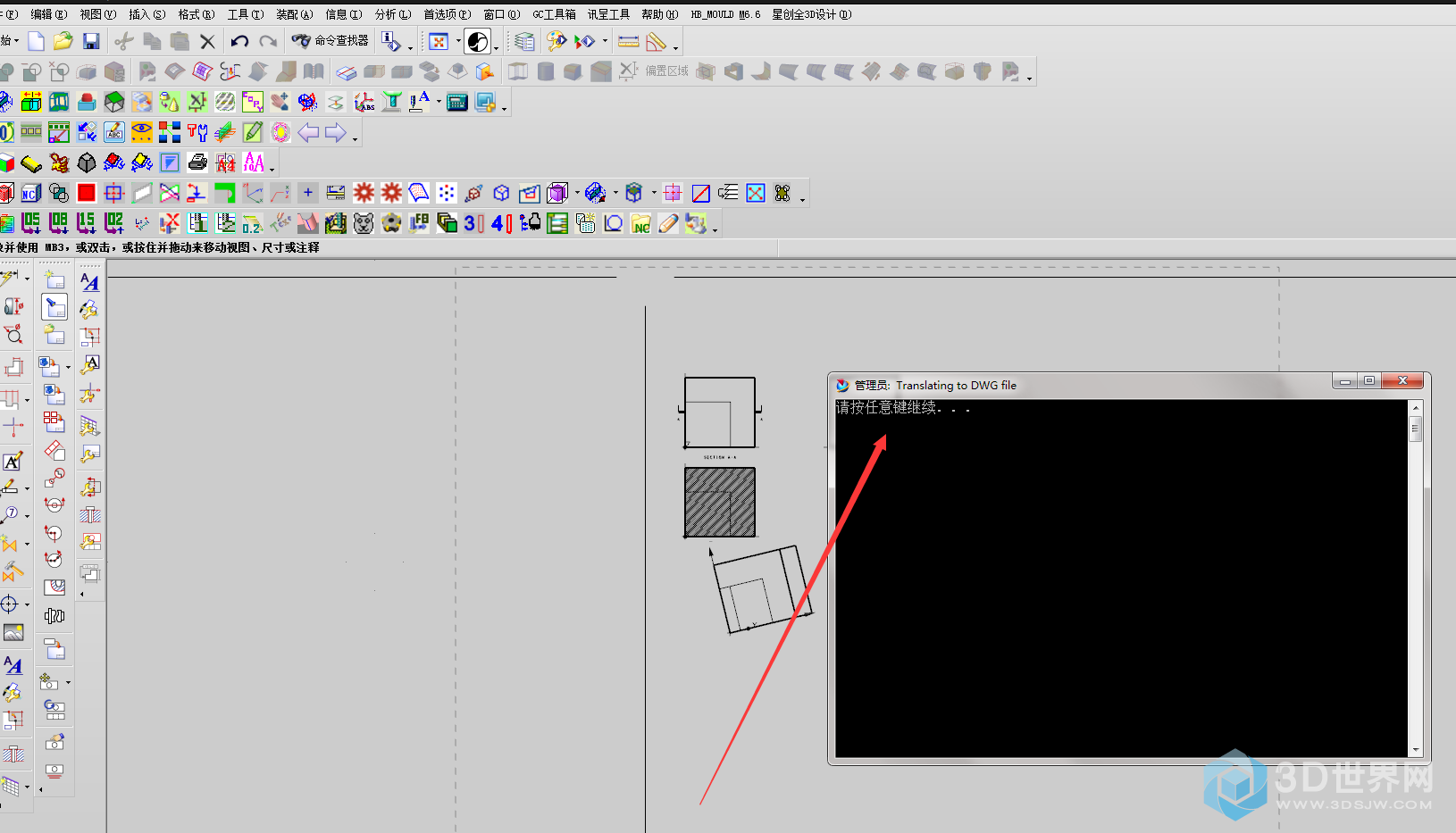The image size is (1456, 833).
Task: Select the Measure Angle protractor icon
Action: pyautogui.click(x=656, y=41)
